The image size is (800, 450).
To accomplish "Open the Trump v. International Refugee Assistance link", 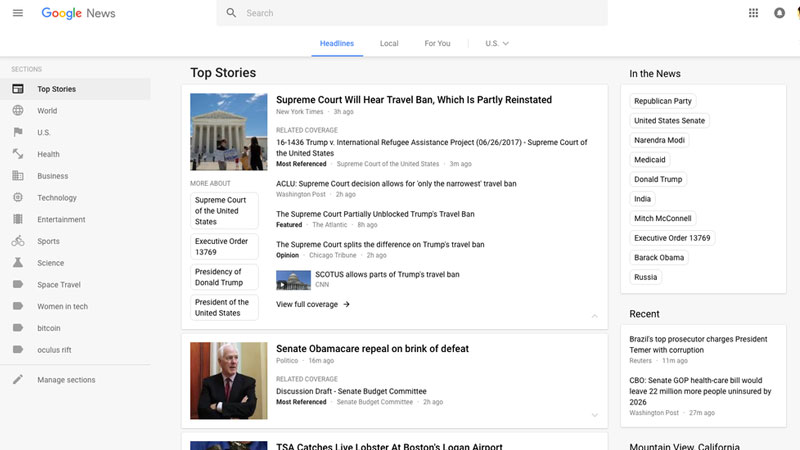I will [x=432, y=147].
